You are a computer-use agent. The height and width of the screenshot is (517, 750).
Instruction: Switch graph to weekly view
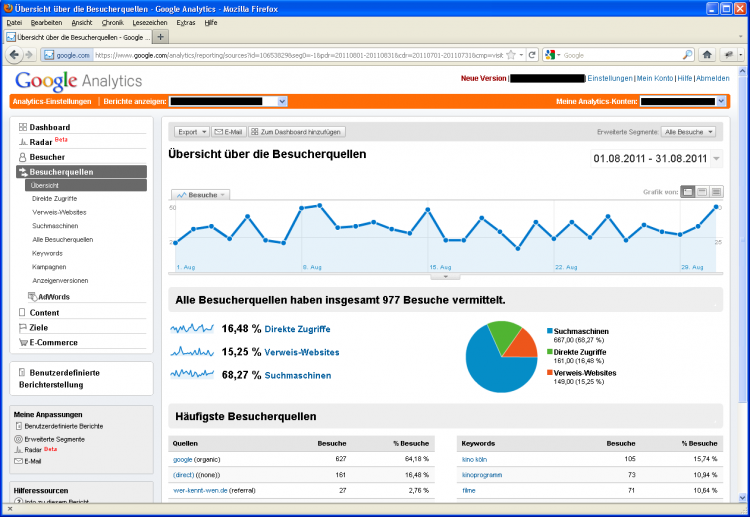point(702,191)
